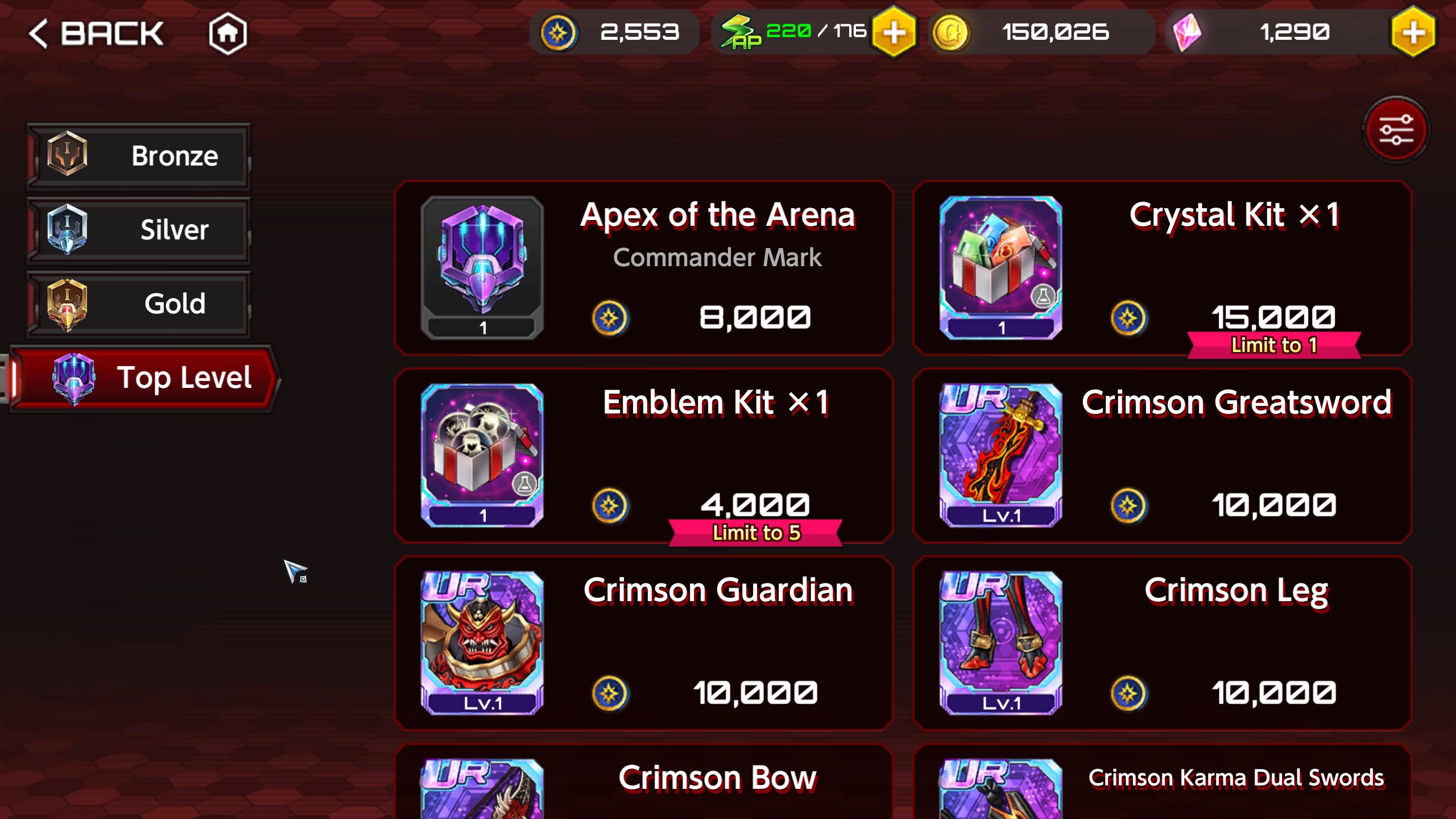
Task: Switch to the Bronze tab
Action: 138,156
